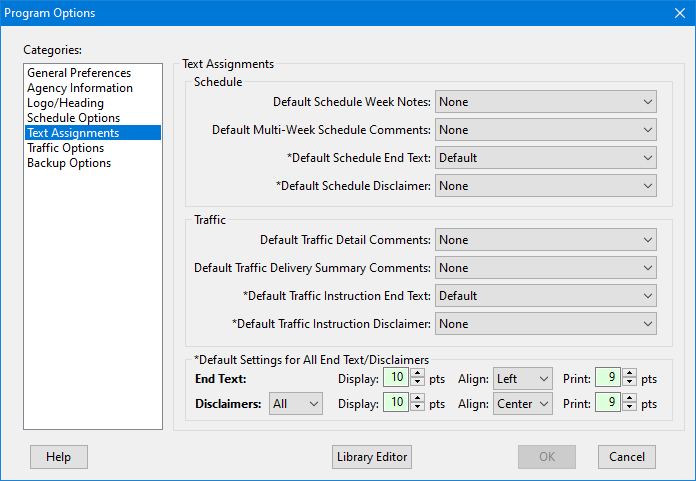Increase End Text Print point size
Viewport: 696px width, 481px height.
point(629,373)
